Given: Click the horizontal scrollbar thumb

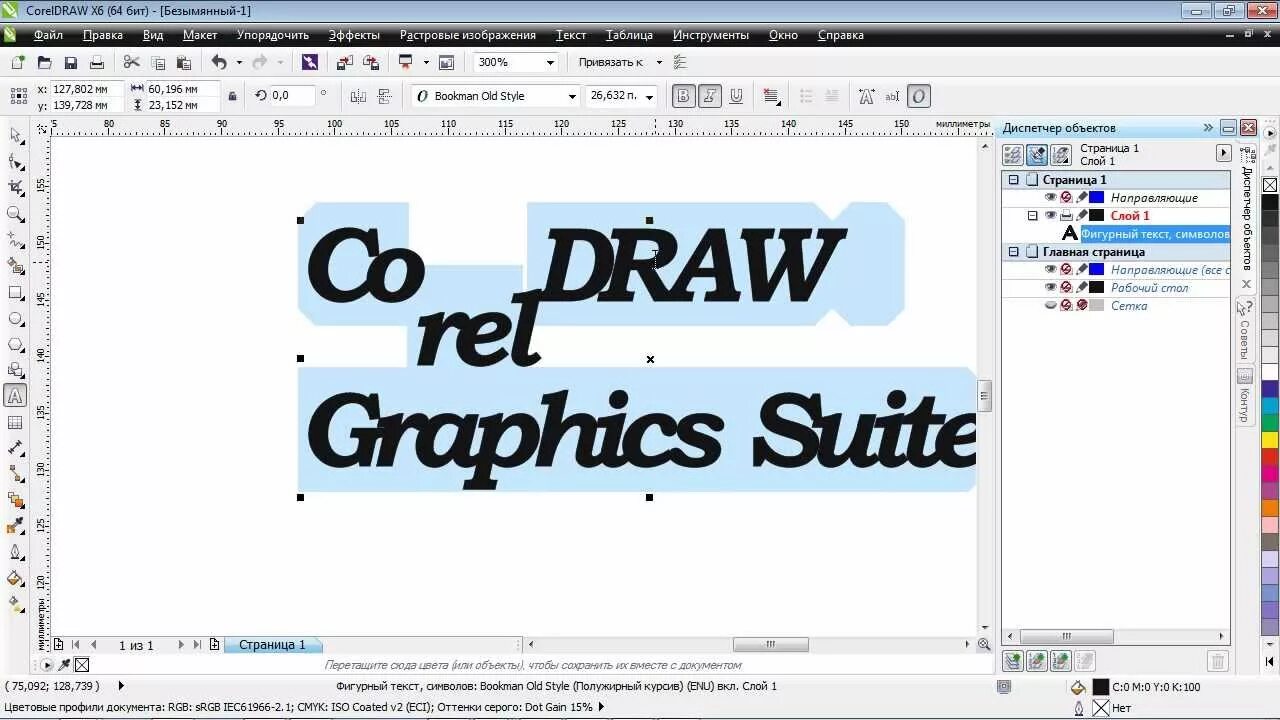Looking at the screenshot, I should click(x=770, y=645).
